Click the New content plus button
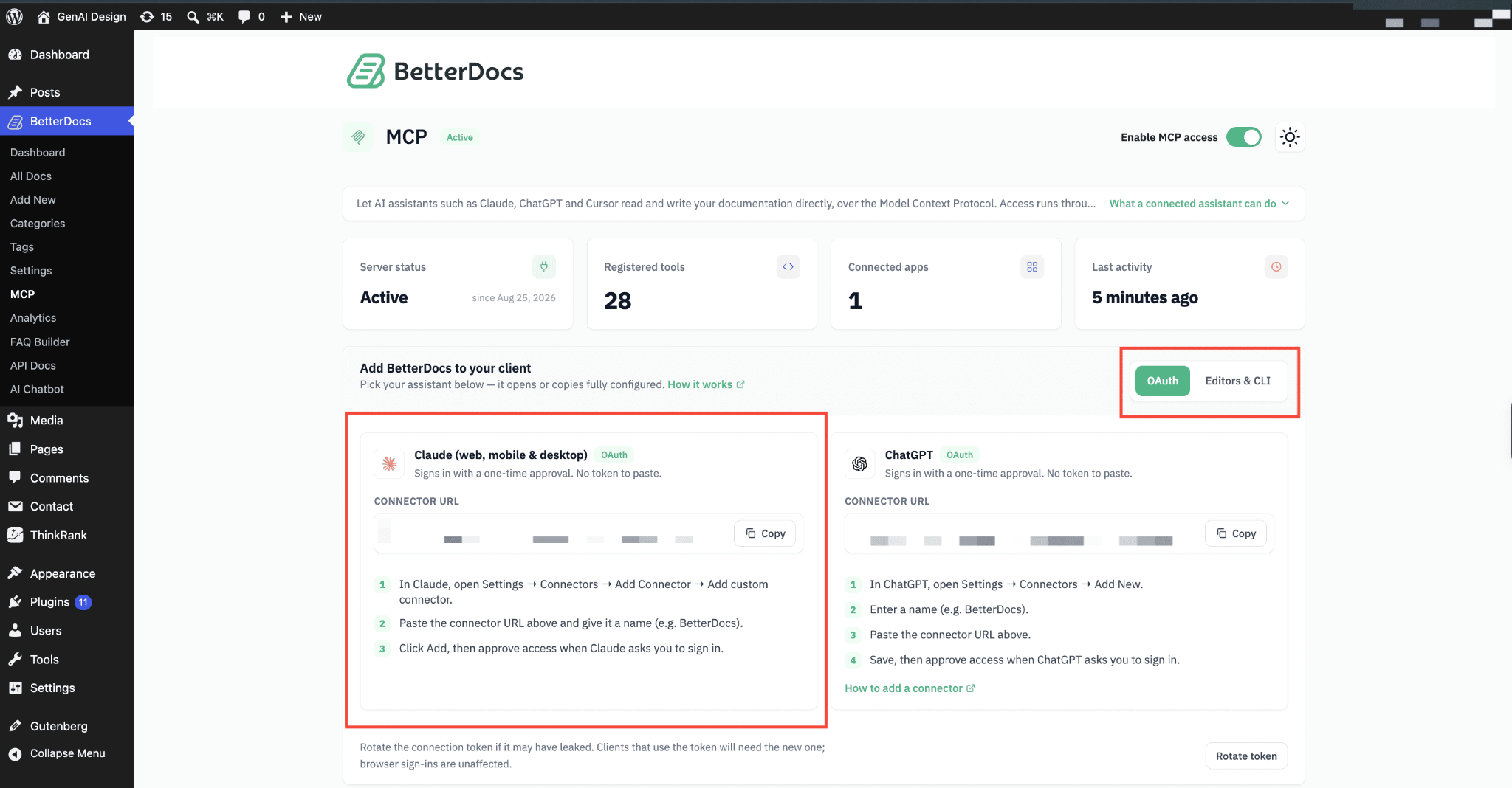Screen dimensions: 1512x788 pyautogui.click(x=301, y=16)
